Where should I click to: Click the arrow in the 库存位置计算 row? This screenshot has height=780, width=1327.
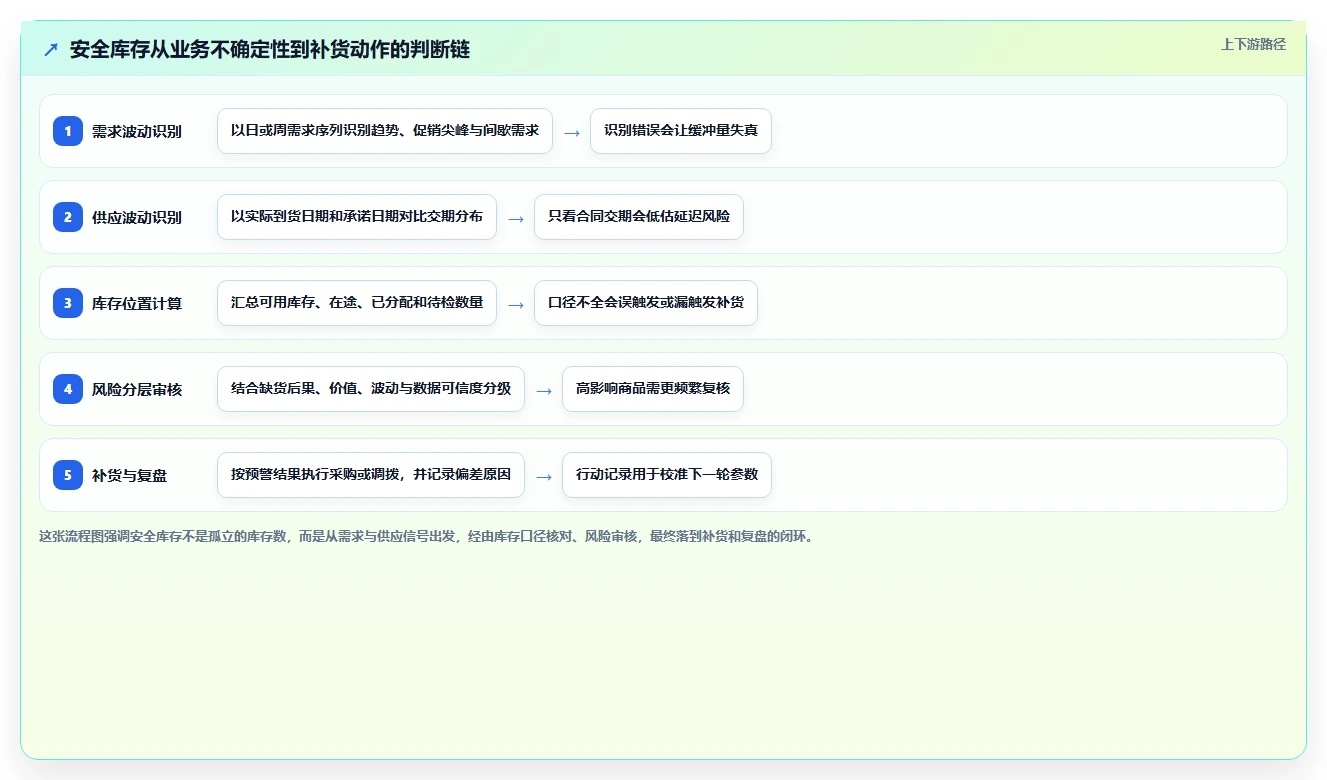tap(516, 304)
